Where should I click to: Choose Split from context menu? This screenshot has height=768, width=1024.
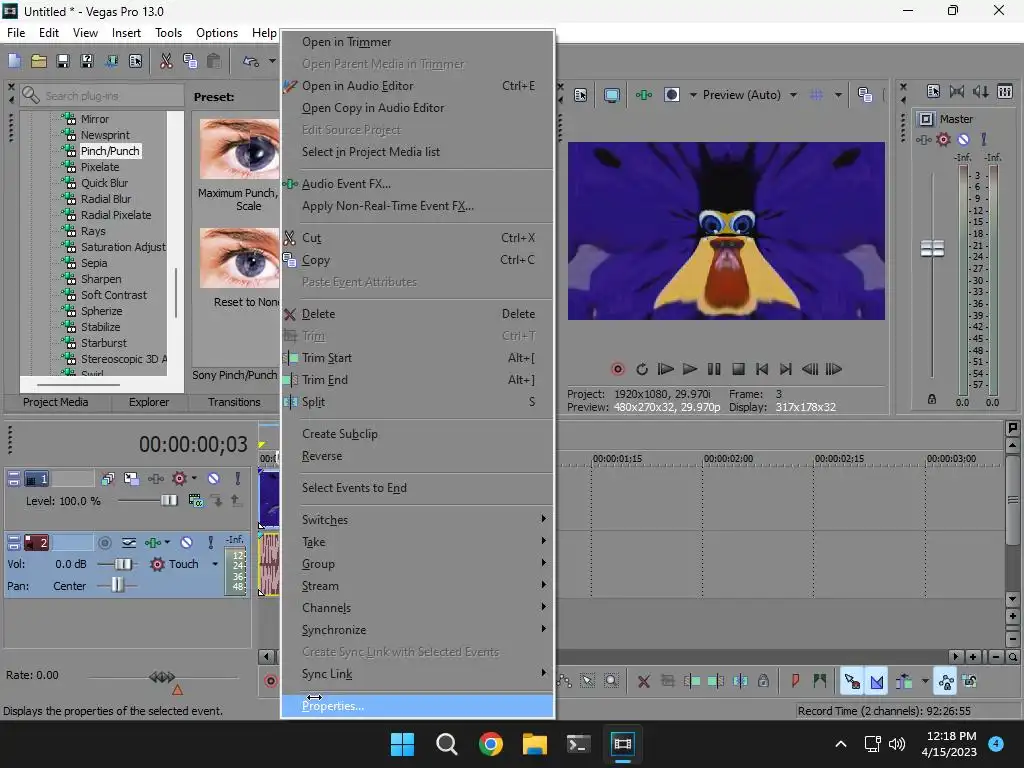click(418, 402)
